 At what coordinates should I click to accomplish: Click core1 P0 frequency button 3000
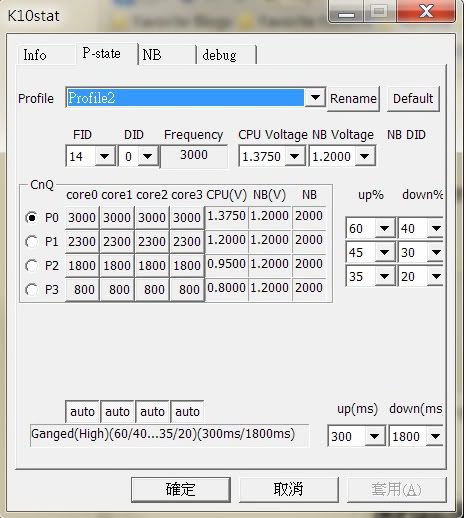tap(117, 218)
